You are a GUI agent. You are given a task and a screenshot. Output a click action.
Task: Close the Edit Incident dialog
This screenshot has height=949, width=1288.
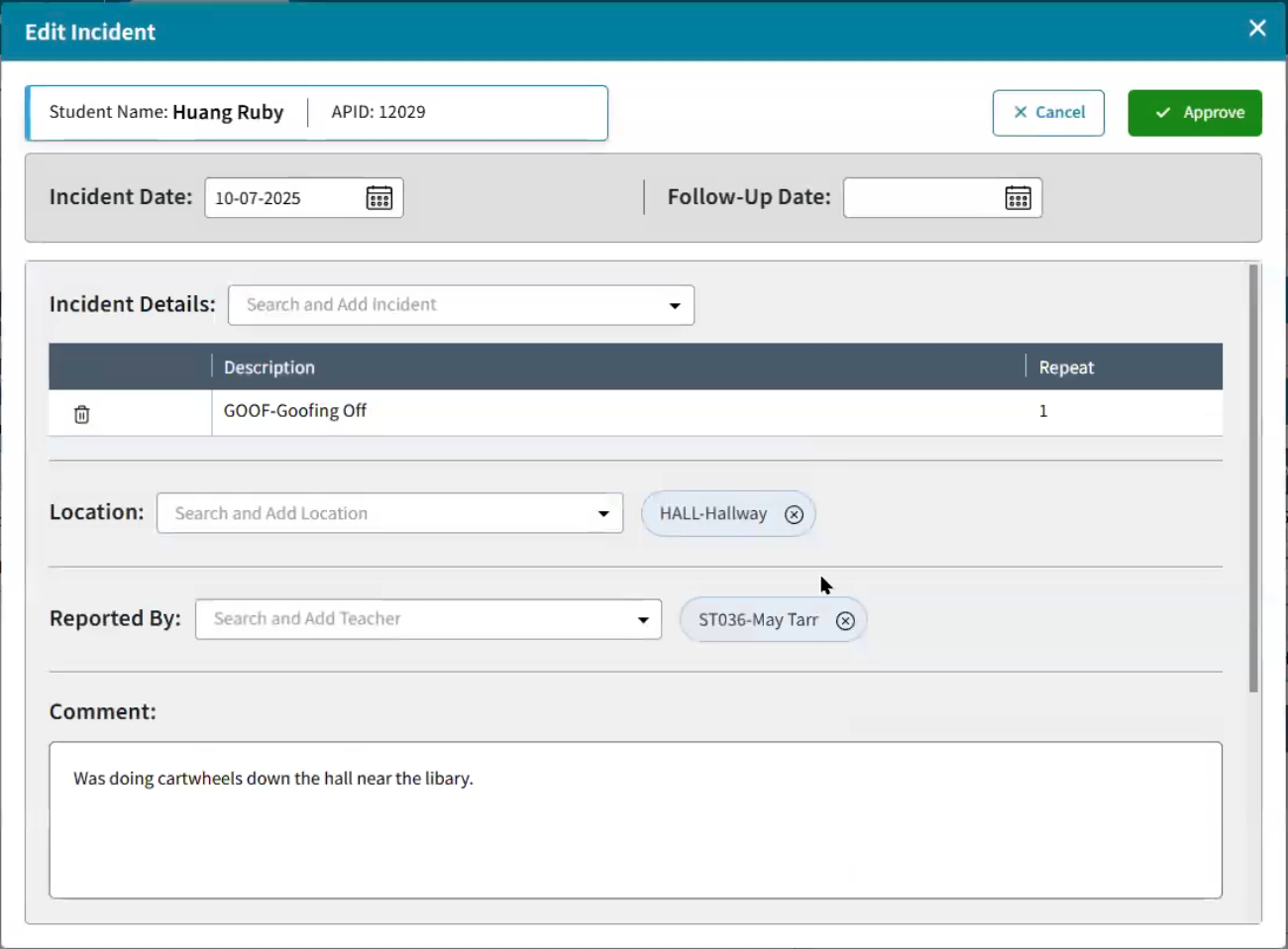coord(1256,28)
